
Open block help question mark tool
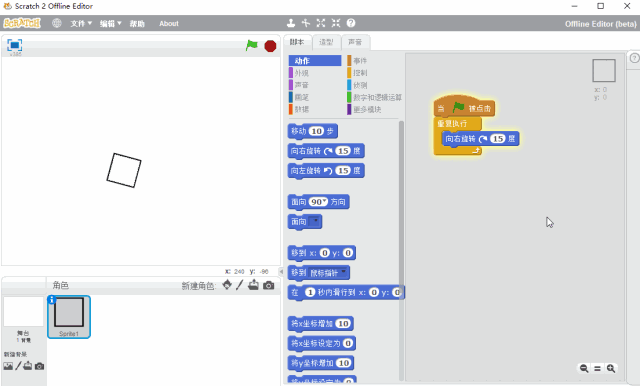351,23
